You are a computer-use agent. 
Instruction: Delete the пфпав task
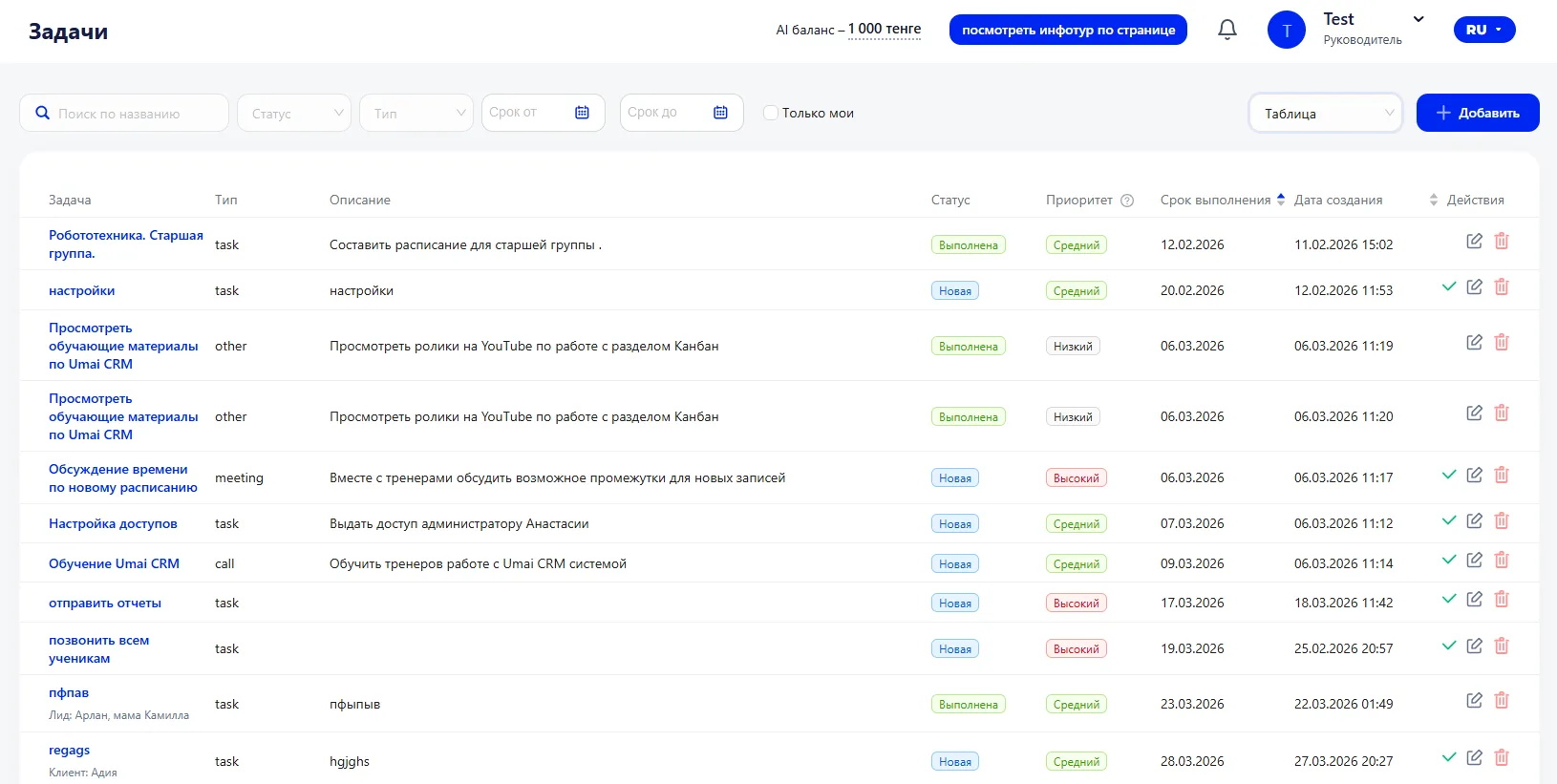point(1502,700)
